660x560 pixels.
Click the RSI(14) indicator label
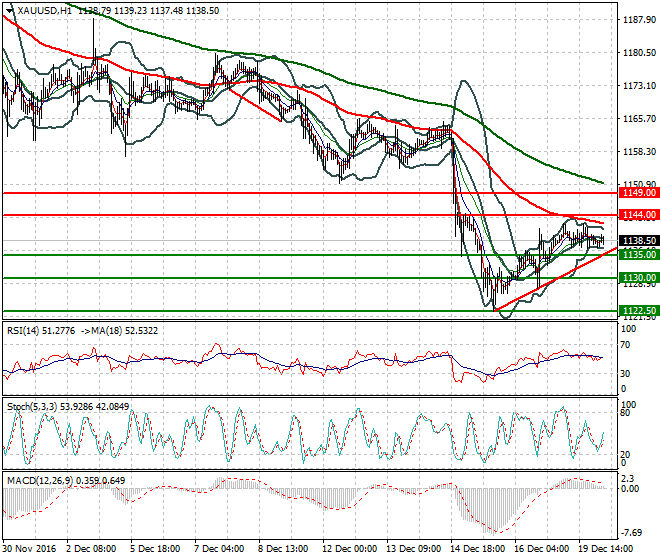click(24, 331)
